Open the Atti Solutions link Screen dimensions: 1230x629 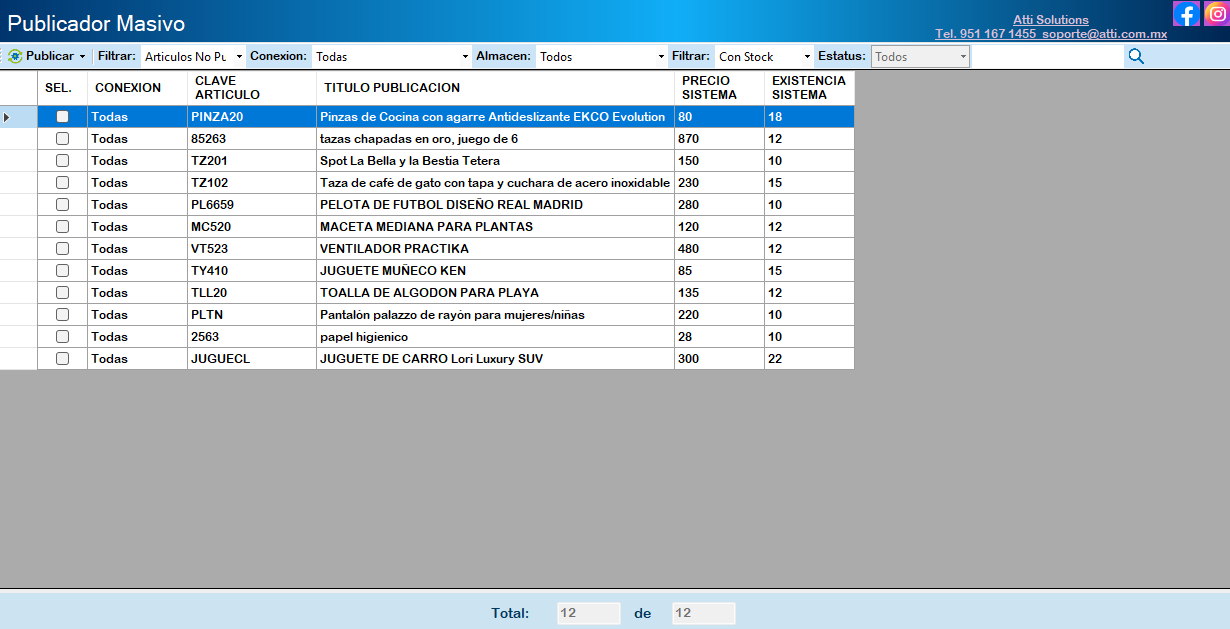pyautogui.click(x=1050, y=20)
